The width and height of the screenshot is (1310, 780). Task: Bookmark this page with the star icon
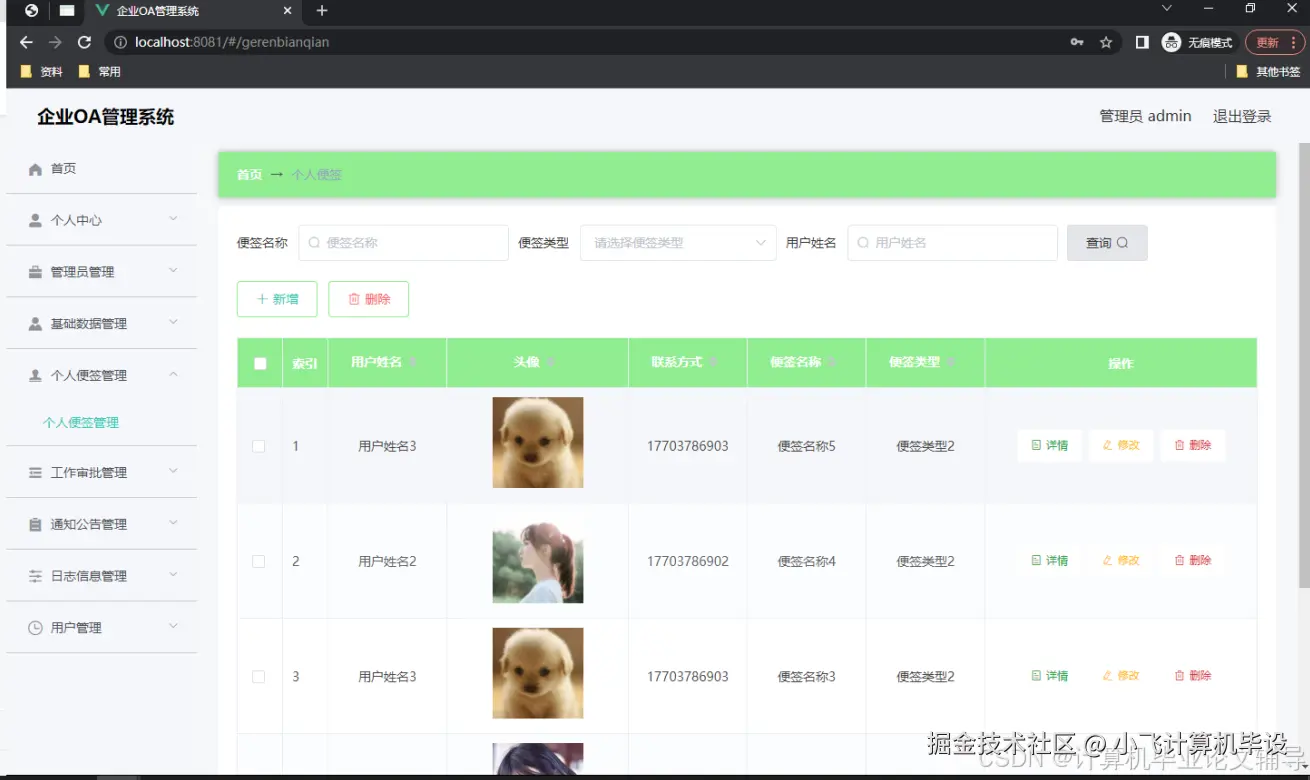point(1106,42)
